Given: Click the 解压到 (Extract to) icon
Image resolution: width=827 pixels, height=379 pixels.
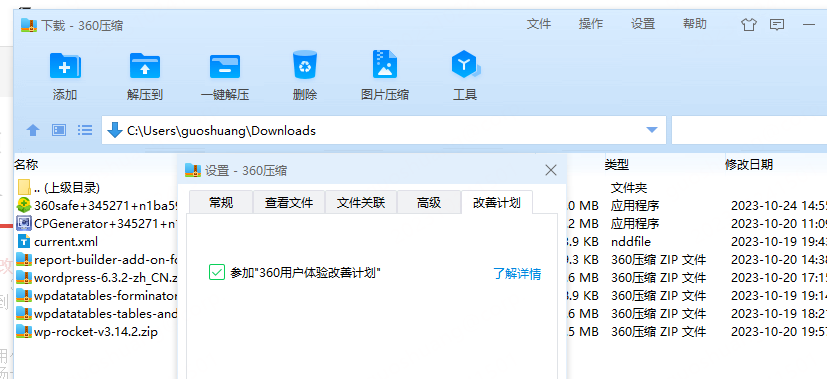Looking at the screenshot, I should (145, 66).
